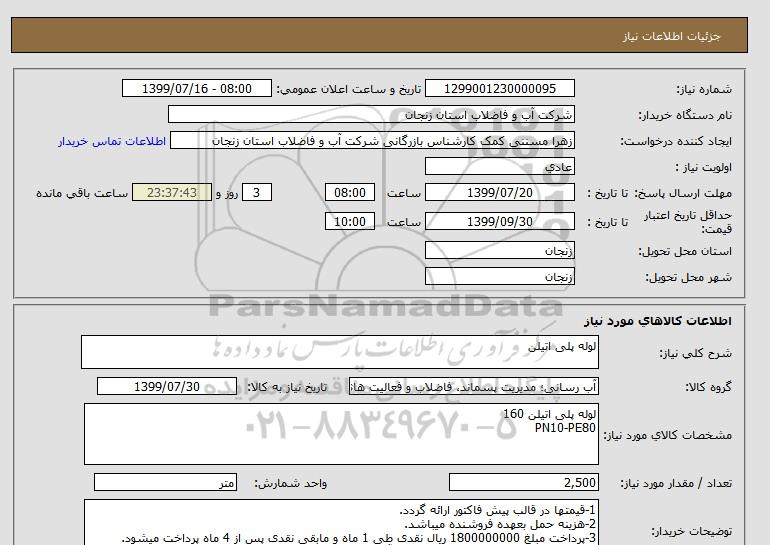
Task: Open buyer contact info link اطلاعات تماس خریدار
Action: (x=112, y=141)
